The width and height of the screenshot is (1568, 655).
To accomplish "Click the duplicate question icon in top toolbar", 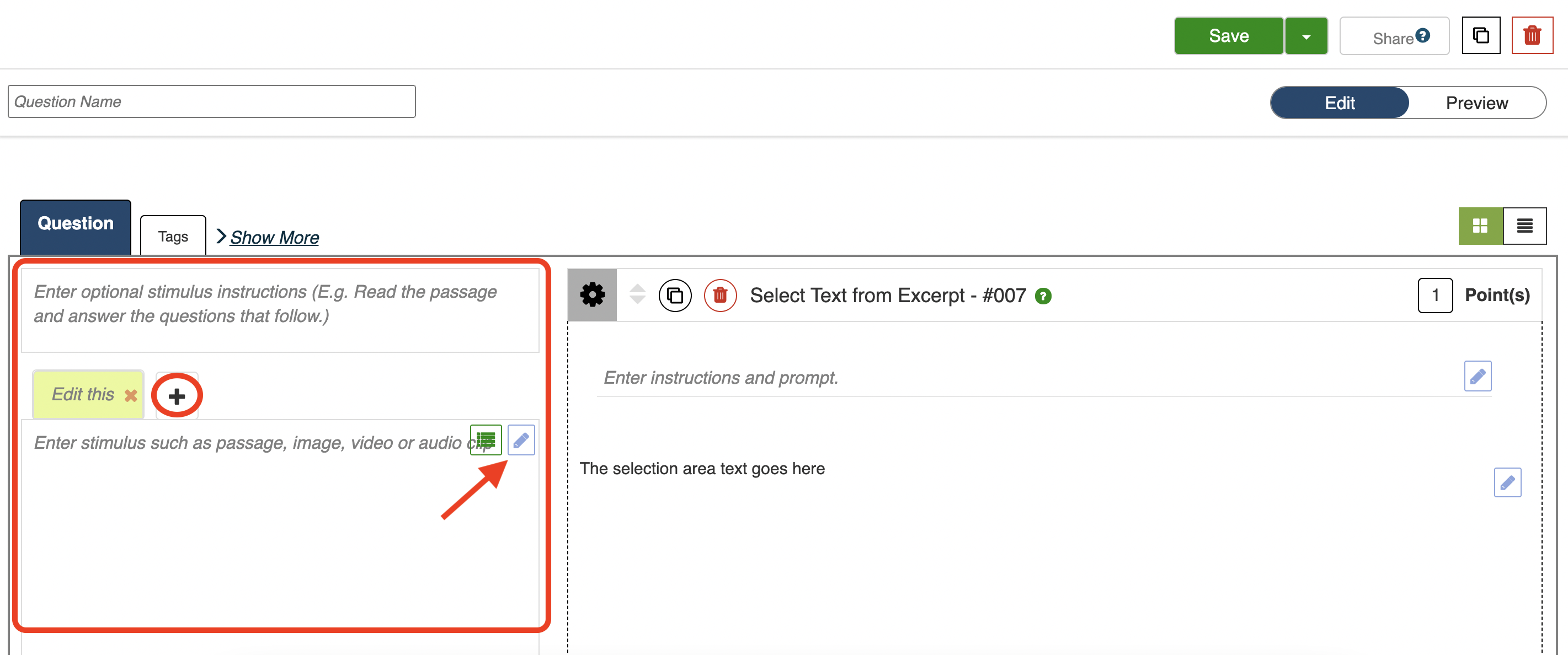I will click(x=1480, y=36).
